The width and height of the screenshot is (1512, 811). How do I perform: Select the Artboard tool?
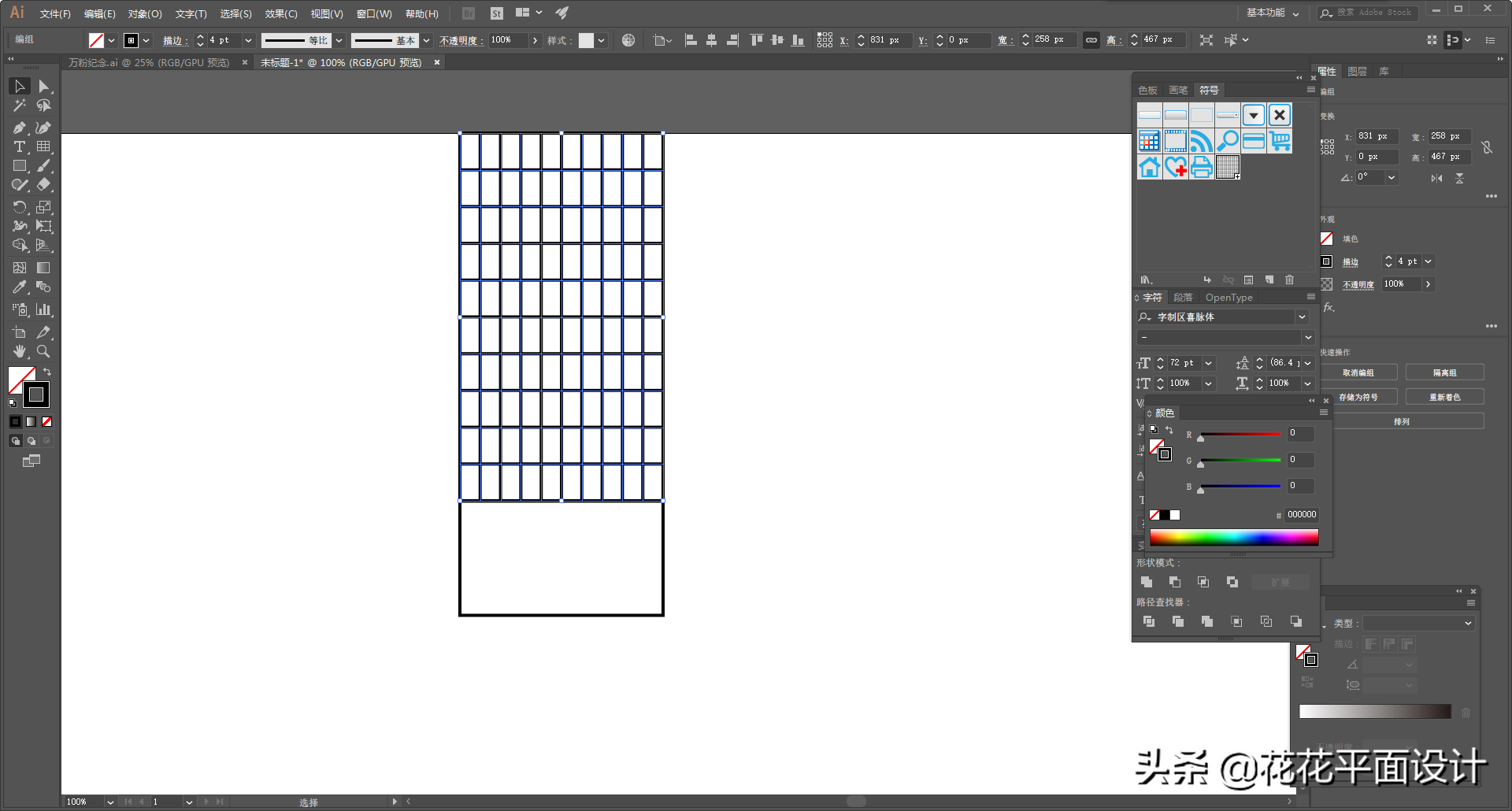tap(20, 332)
